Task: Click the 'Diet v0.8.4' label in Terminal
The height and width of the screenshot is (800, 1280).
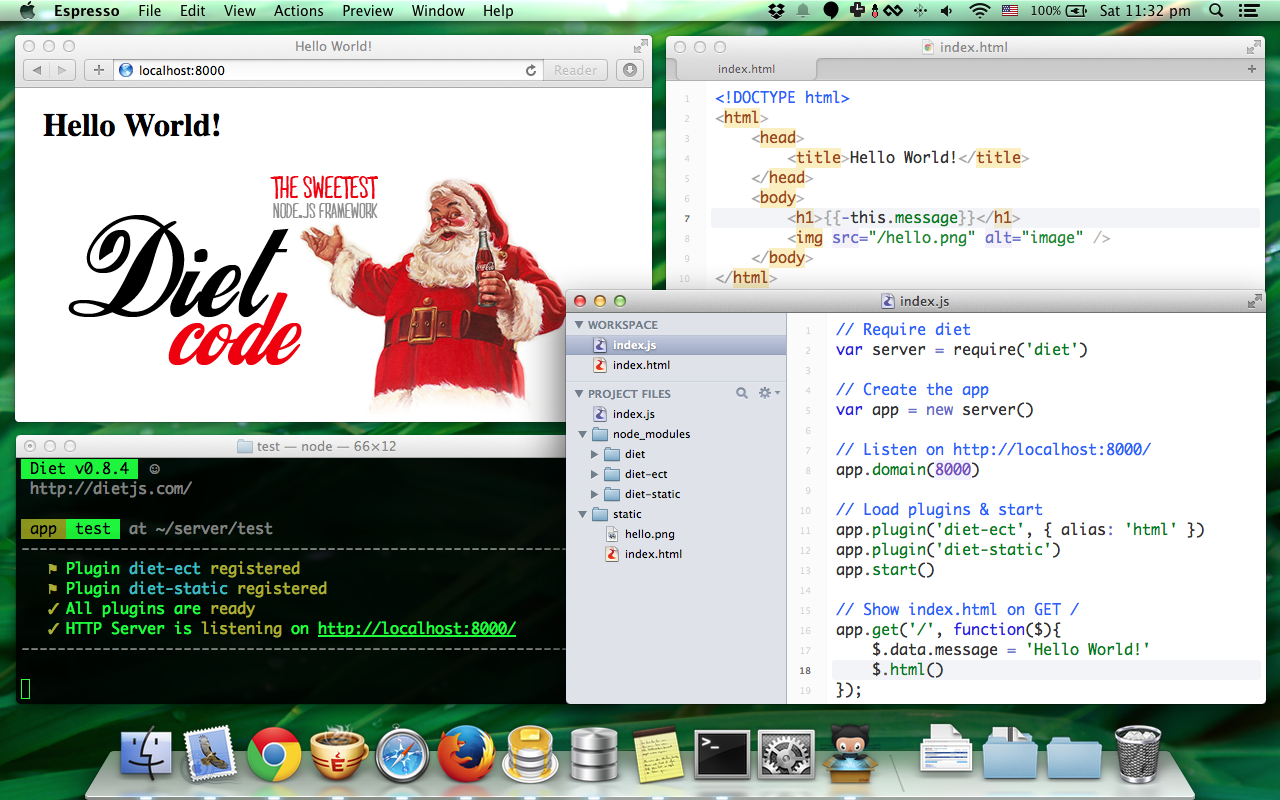Action: click(79, 469)
